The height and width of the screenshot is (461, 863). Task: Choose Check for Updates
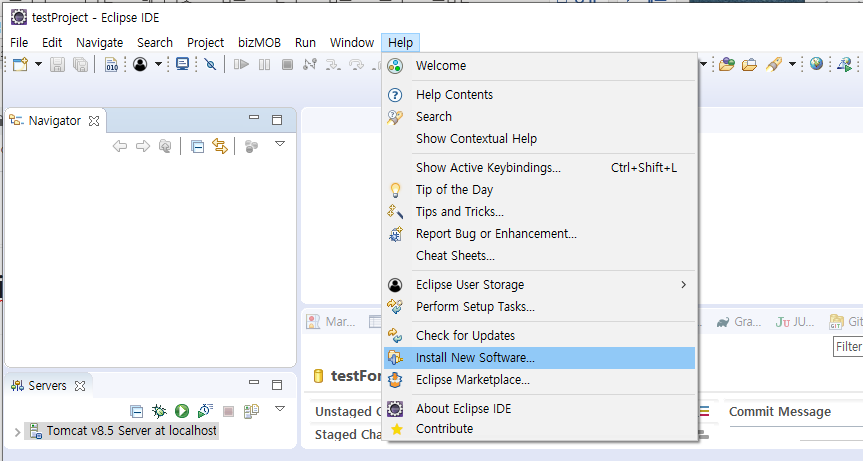pos(539,336)
